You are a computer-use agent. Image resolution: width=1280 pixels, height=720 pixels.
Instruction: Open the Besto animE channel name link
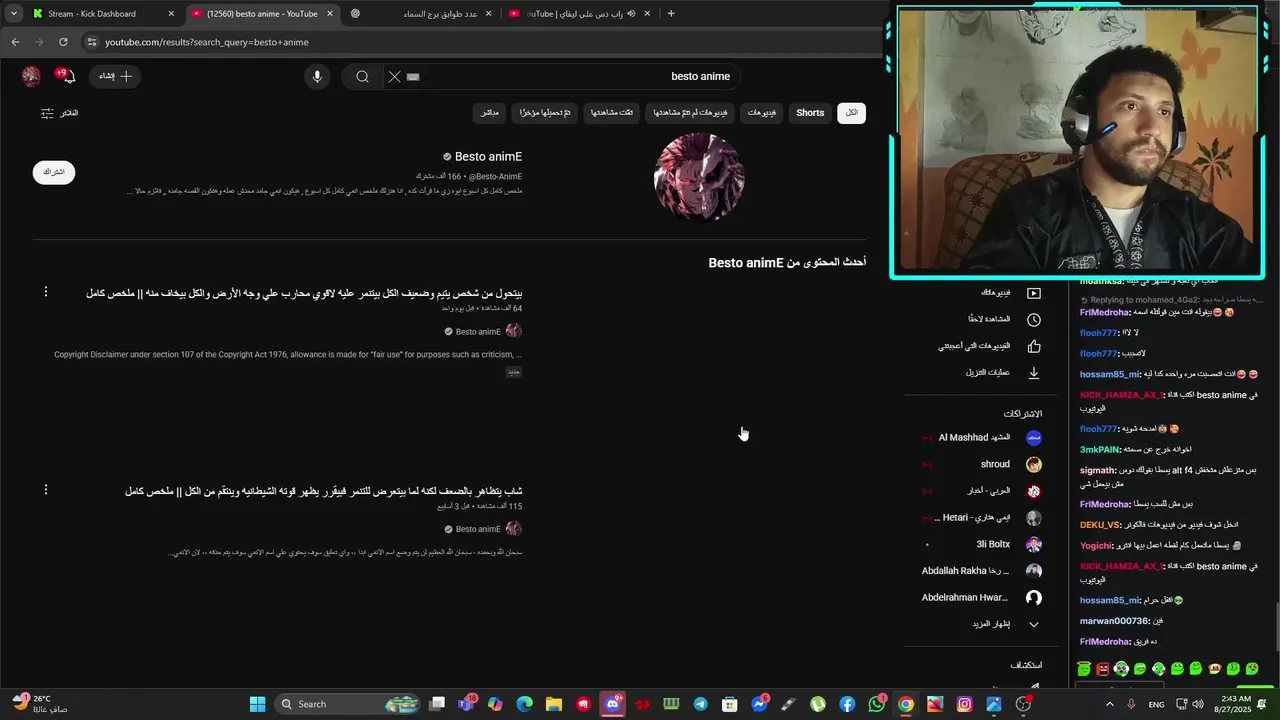(x=489, y=157)
